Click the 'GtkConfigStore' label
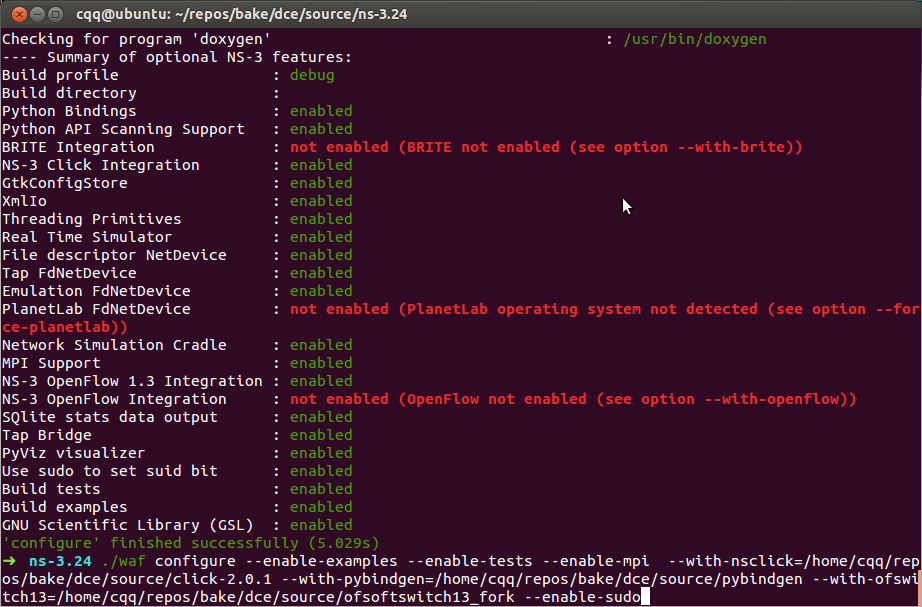This screenshot has width=922, height=607. 65,184
